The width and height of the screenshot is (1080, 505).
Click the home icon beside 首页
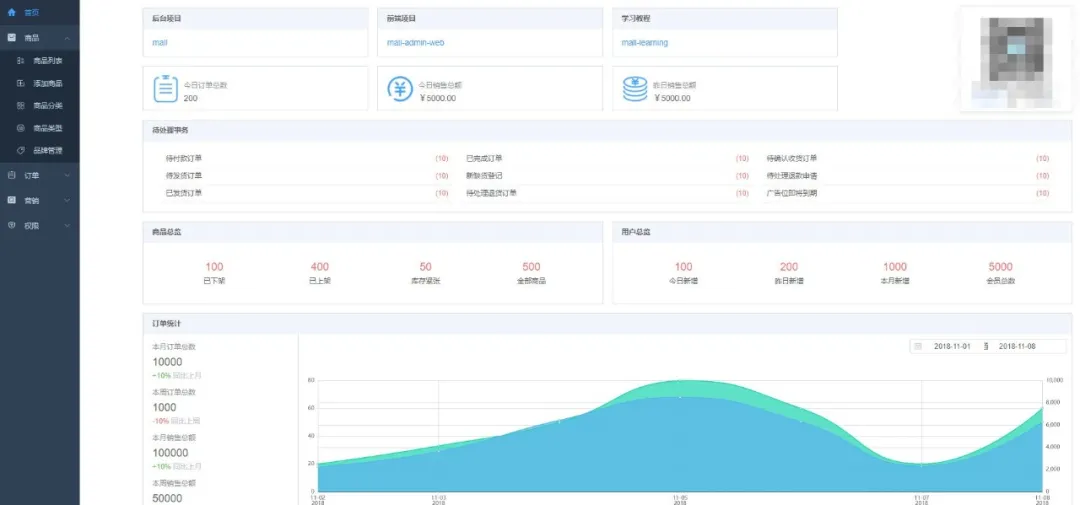click(11, 12)
